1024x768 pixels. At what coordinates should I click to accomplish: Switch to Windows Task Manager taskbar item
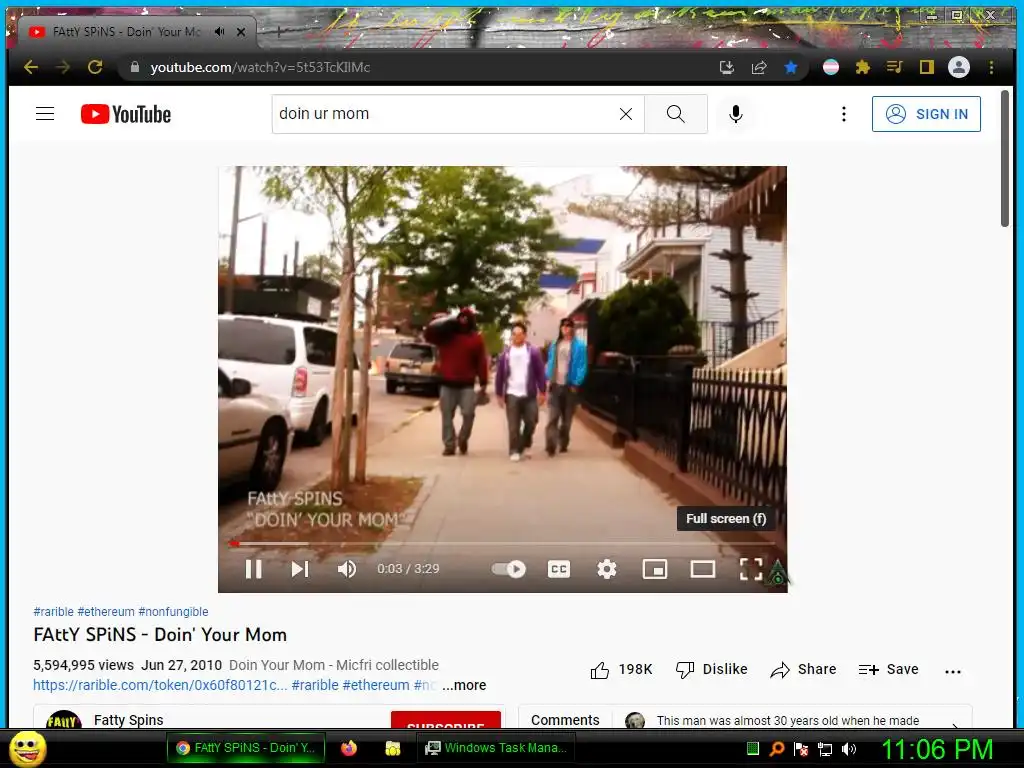click(x=496, y=748)
